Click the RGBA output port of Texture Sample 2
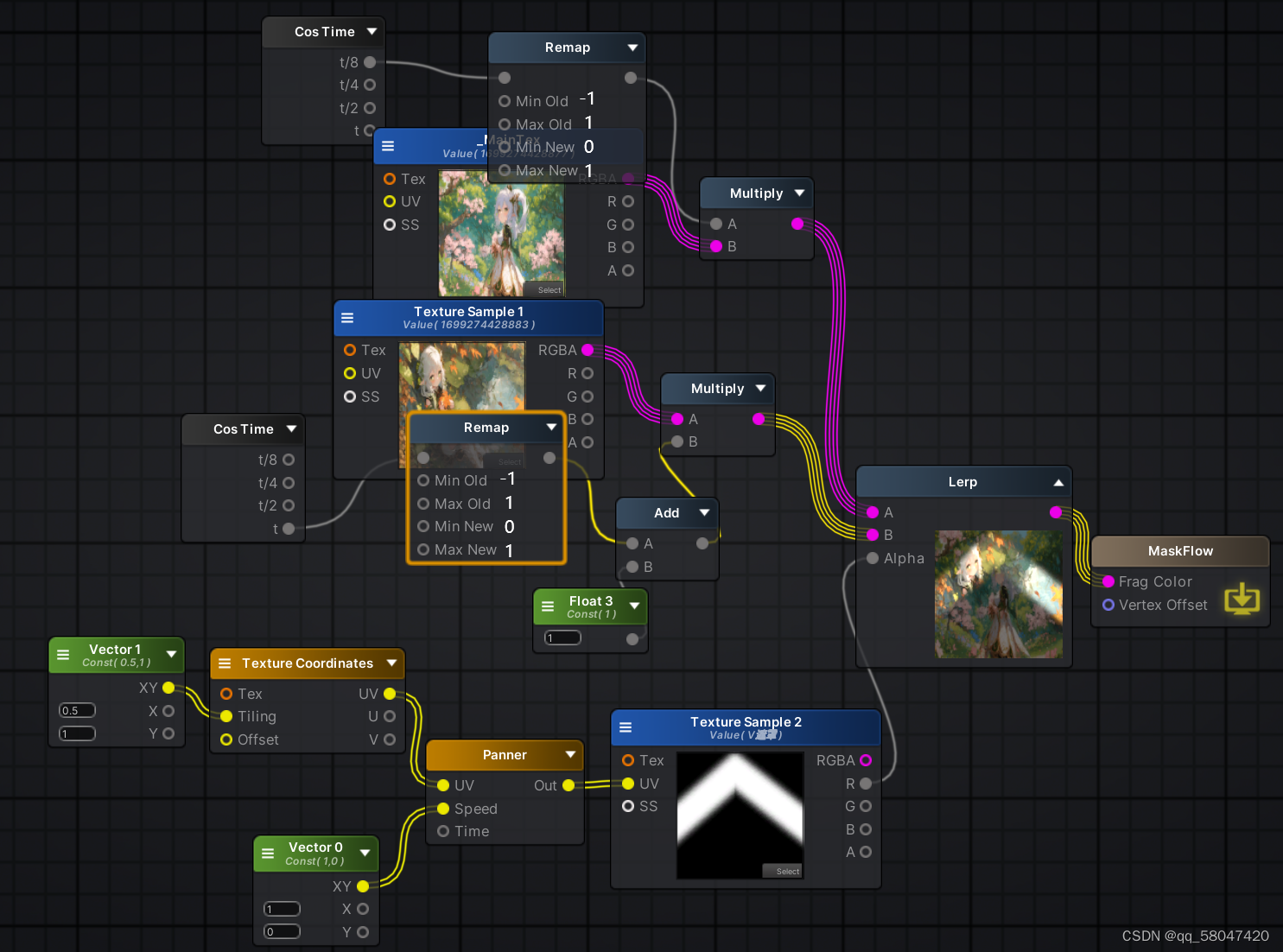The image size is (1283, 952). click(x=866, y=760)
